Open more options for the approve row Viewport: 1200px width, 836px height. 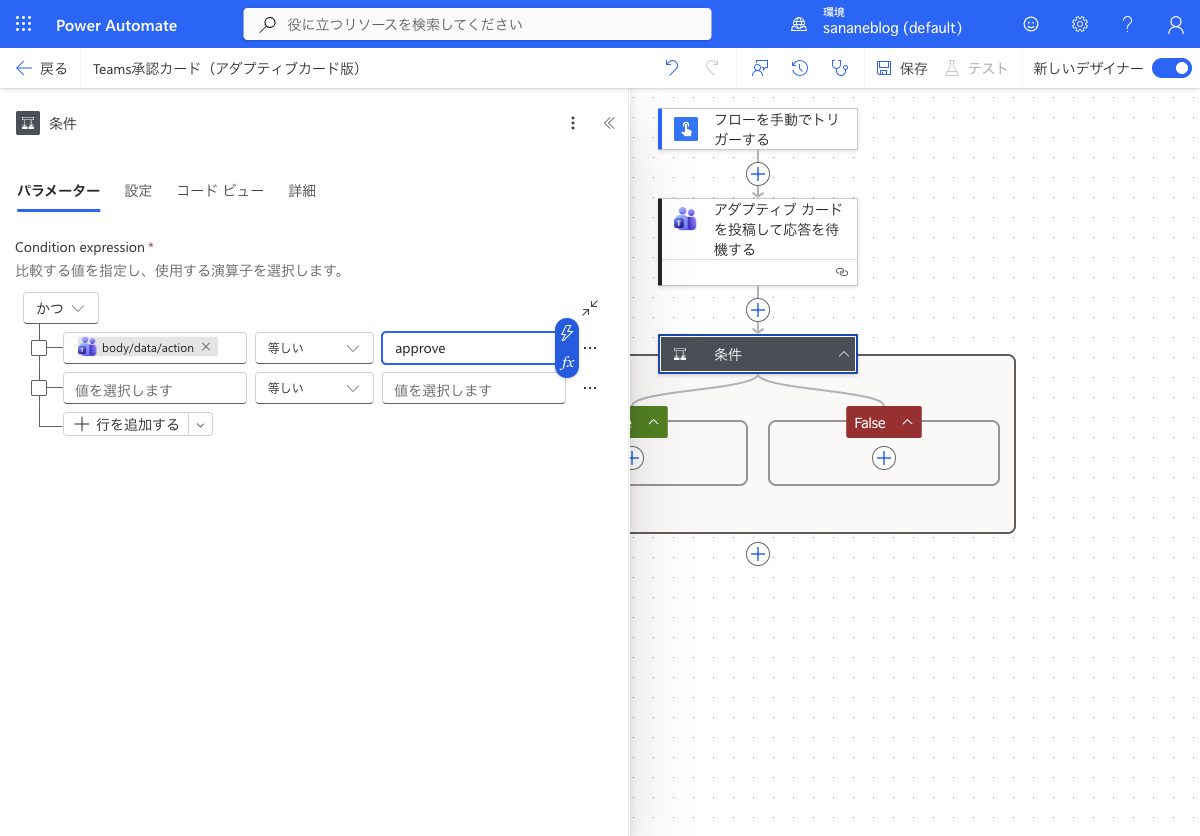point(590,348)
